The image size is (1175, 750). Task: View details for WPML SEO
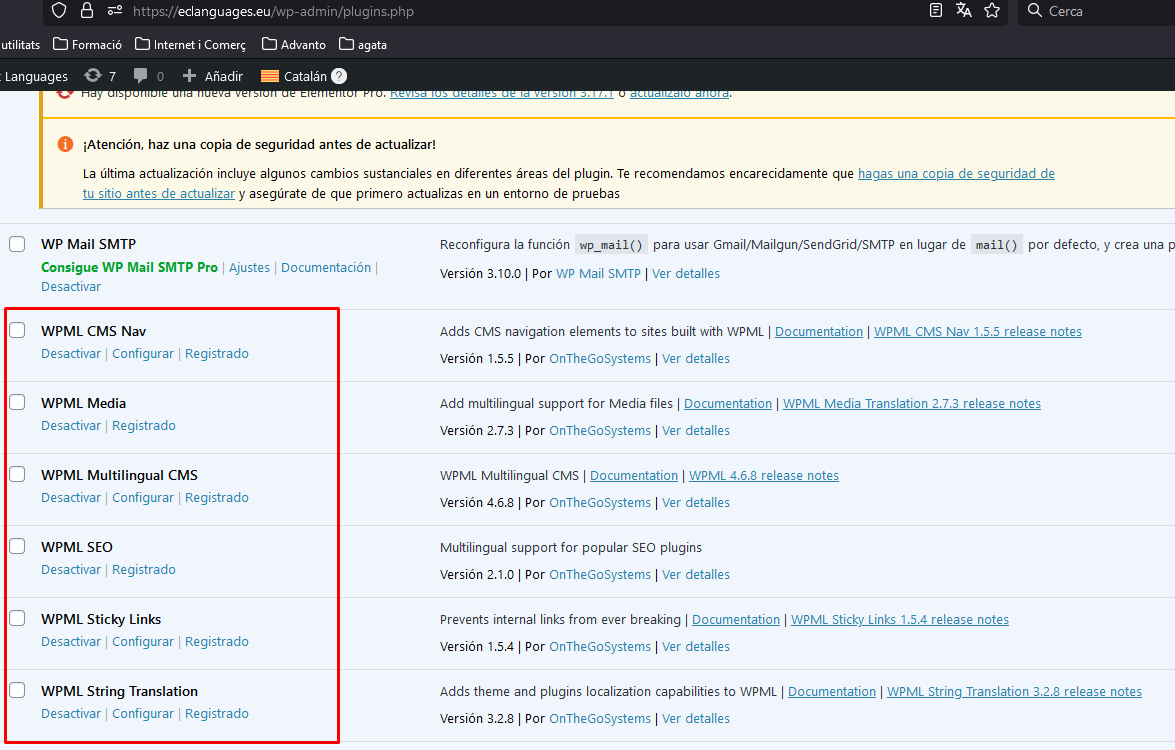click(695, 575)
